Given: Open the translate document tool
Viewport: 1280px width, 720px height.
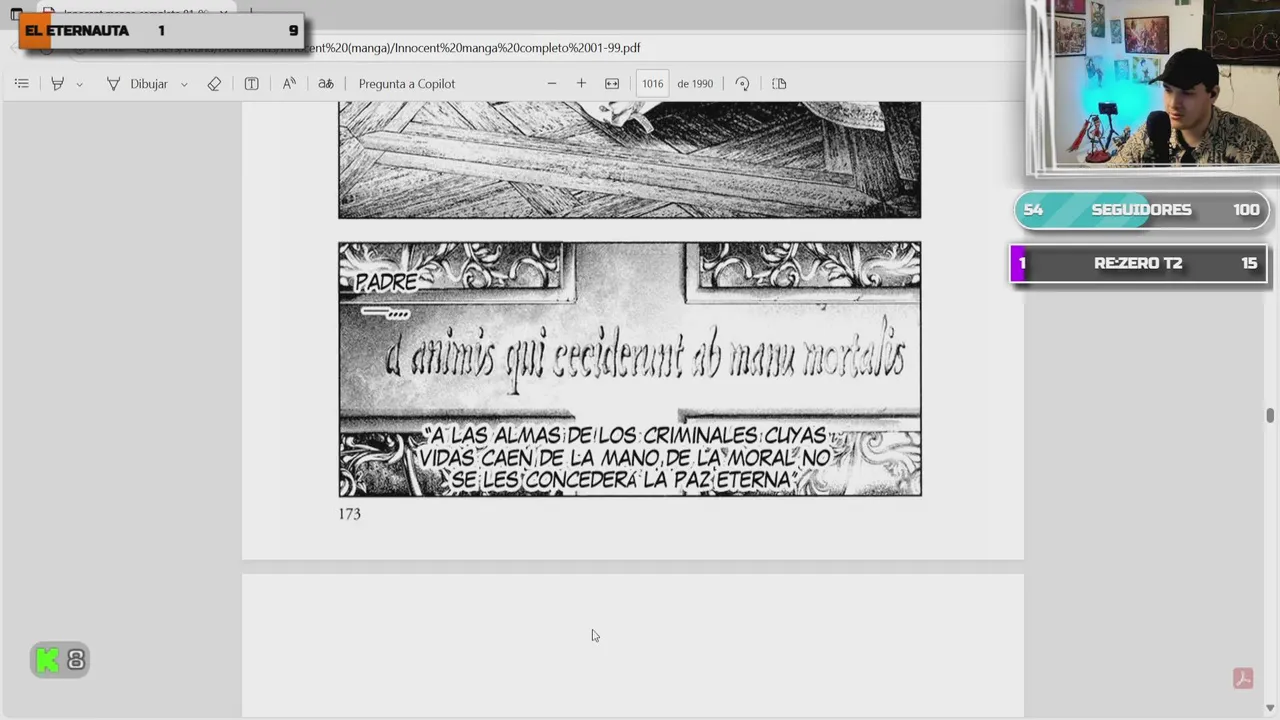Looking at the screenshot, I should pyautogui.click(x=326, y=84).
